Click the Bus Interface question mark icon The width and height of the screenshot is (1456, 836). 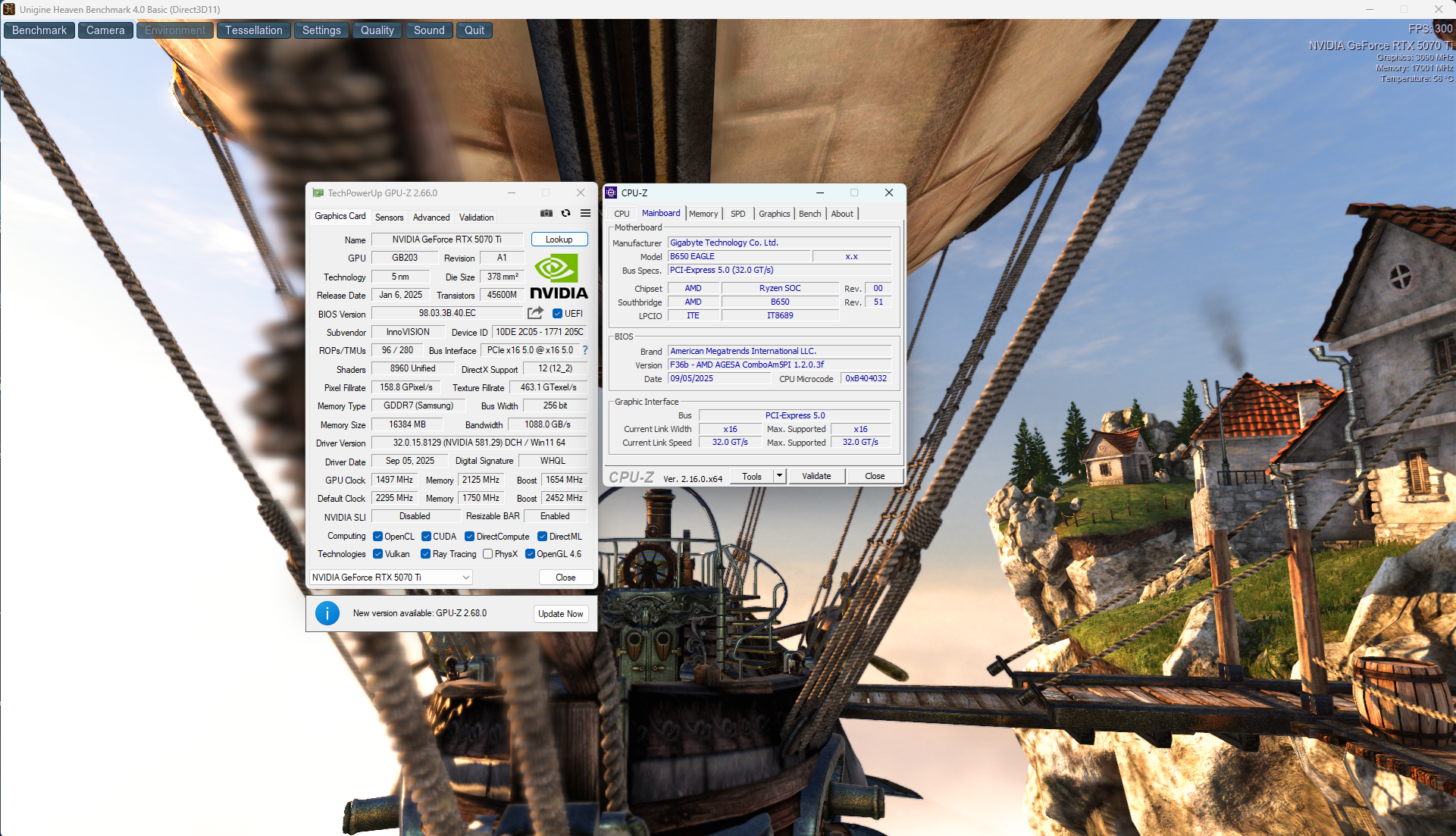point(585,350)
